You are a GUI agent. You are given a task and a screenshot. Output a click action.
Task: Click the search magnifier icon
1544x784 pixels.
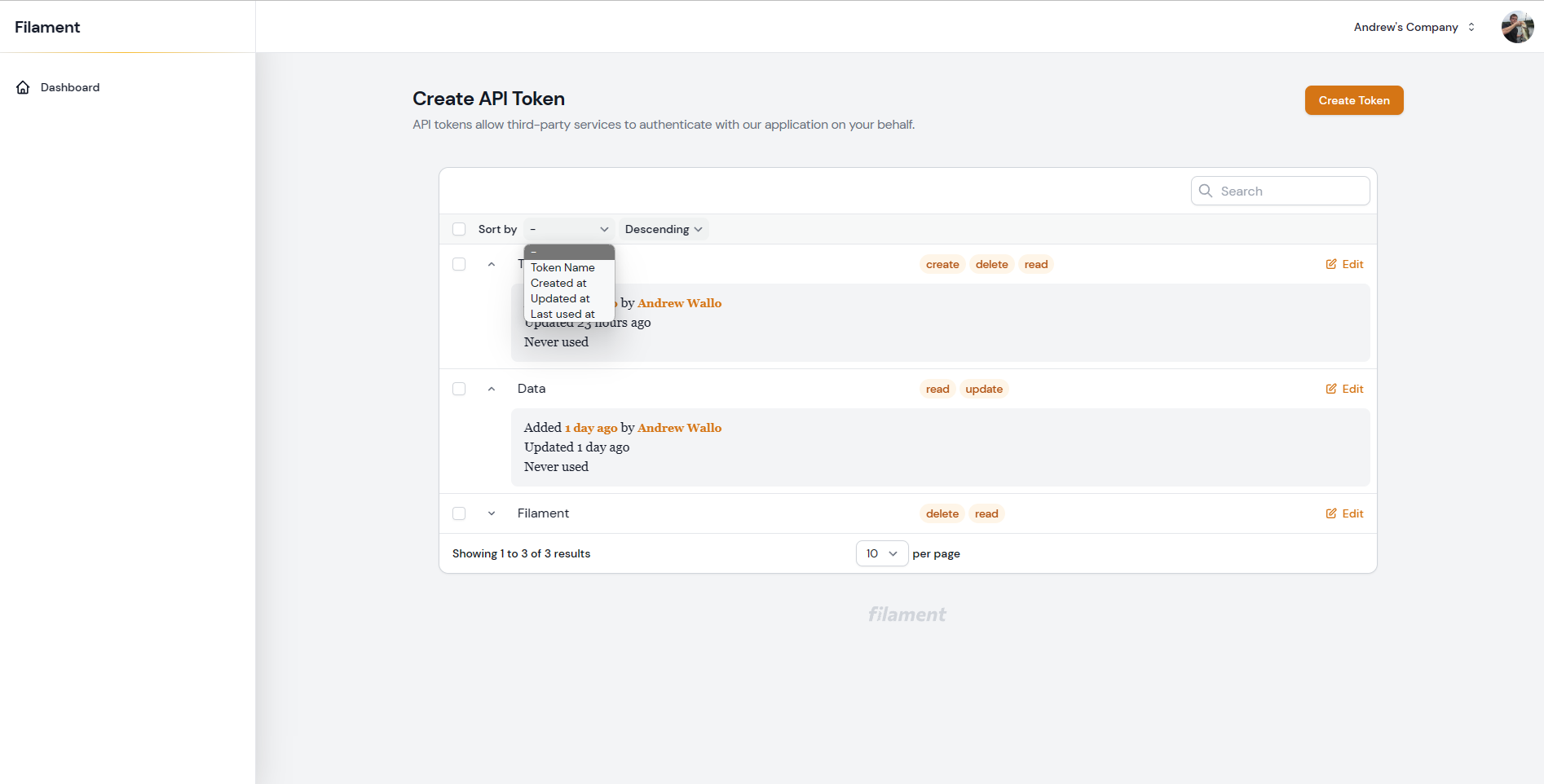point(1206,191)
